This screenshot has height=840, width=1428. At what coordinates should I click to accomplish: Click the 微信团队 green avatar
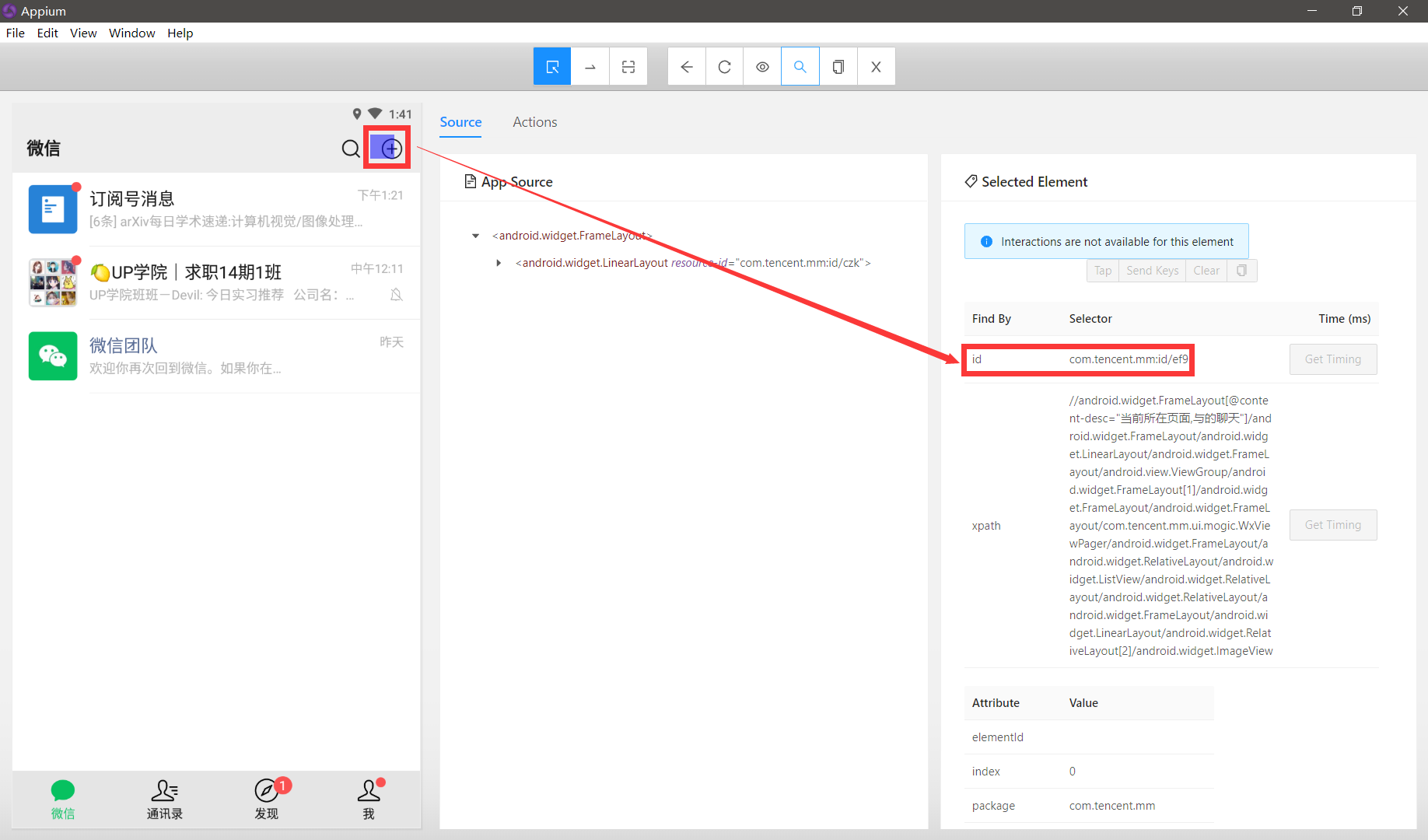point(53,356)
